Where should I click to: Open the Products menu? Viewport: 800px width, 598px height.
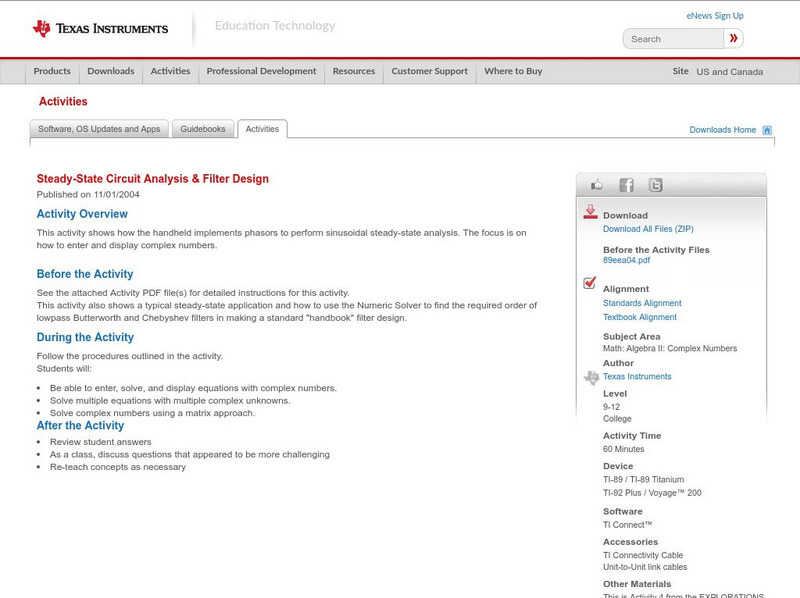pyautogui.click(x=52, y=71)
